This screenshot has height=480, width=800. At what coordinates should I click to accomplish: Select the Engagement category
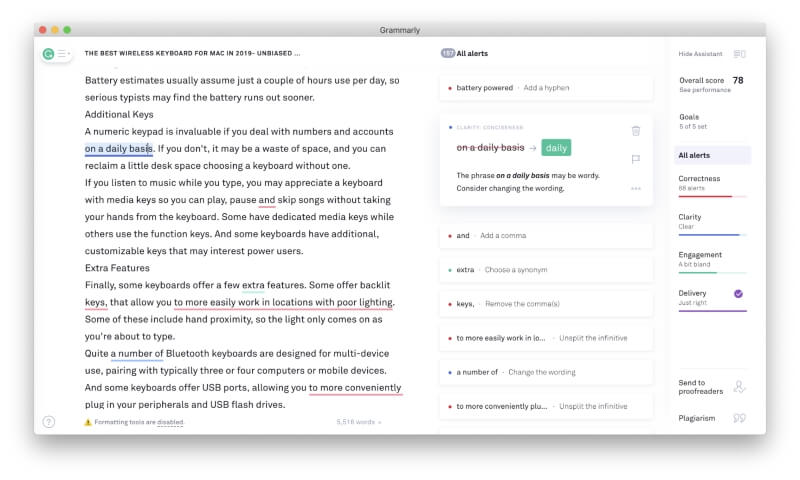point(712,260)
